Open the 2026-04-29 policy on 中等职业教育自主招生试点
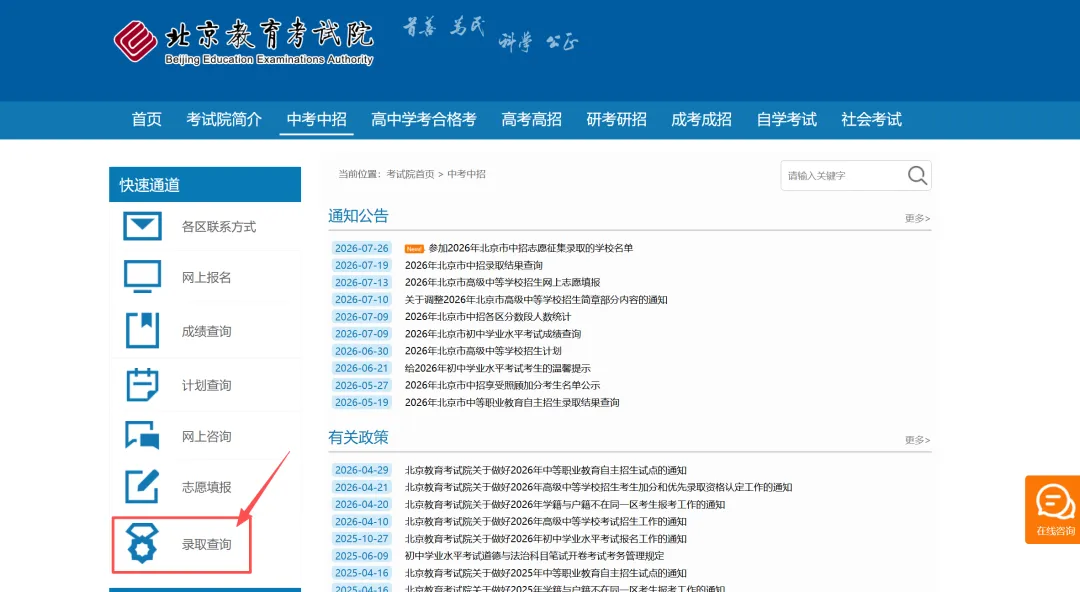1080x592 pixels. 546,470
